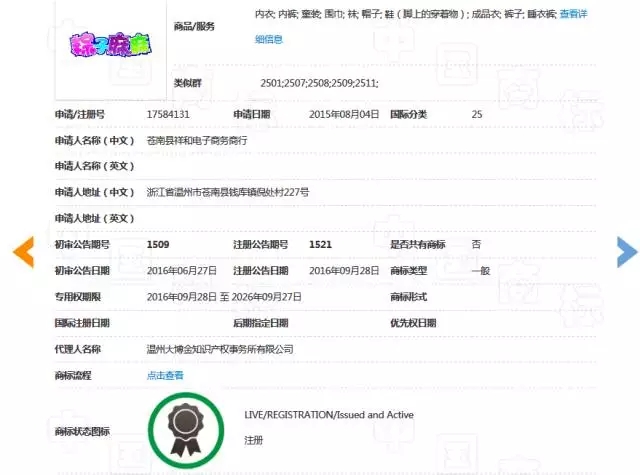Viewport: 640px width, 475px height.
Task: Click the preliminary announcement date 2016年06月27日
Action: click(182, 271)
